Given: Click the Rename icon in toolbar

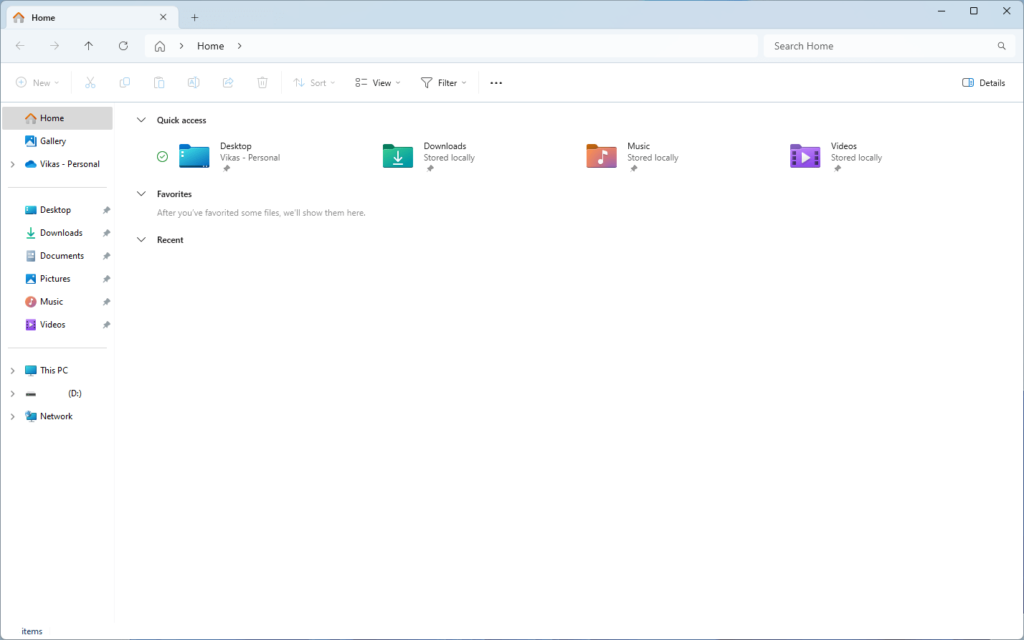Looking at the screenshot, I should tap(193, 83).
